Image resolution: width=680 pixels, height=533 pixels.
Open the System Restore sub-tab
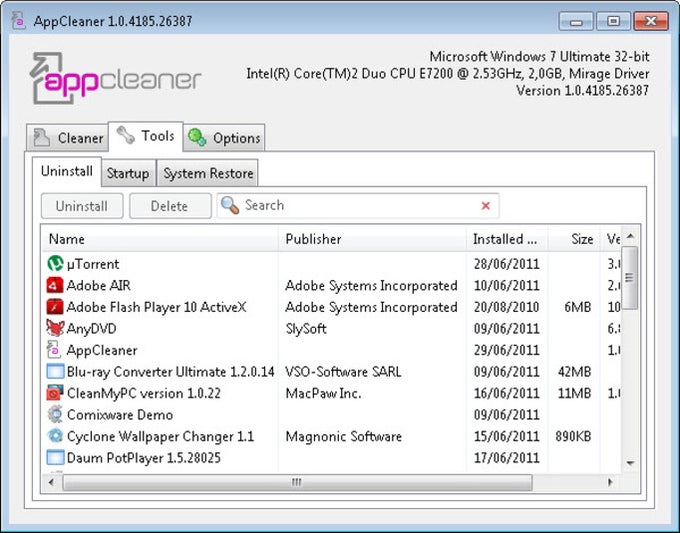pos(208,173)
